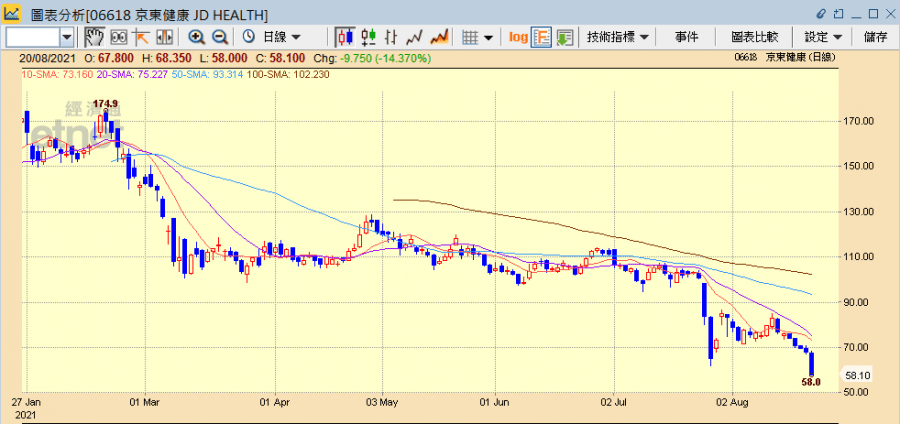Image resolution: width=900 pixels, height=424 pixels.
Task: Toggle the log scale option
Action: tap(518, 37)
